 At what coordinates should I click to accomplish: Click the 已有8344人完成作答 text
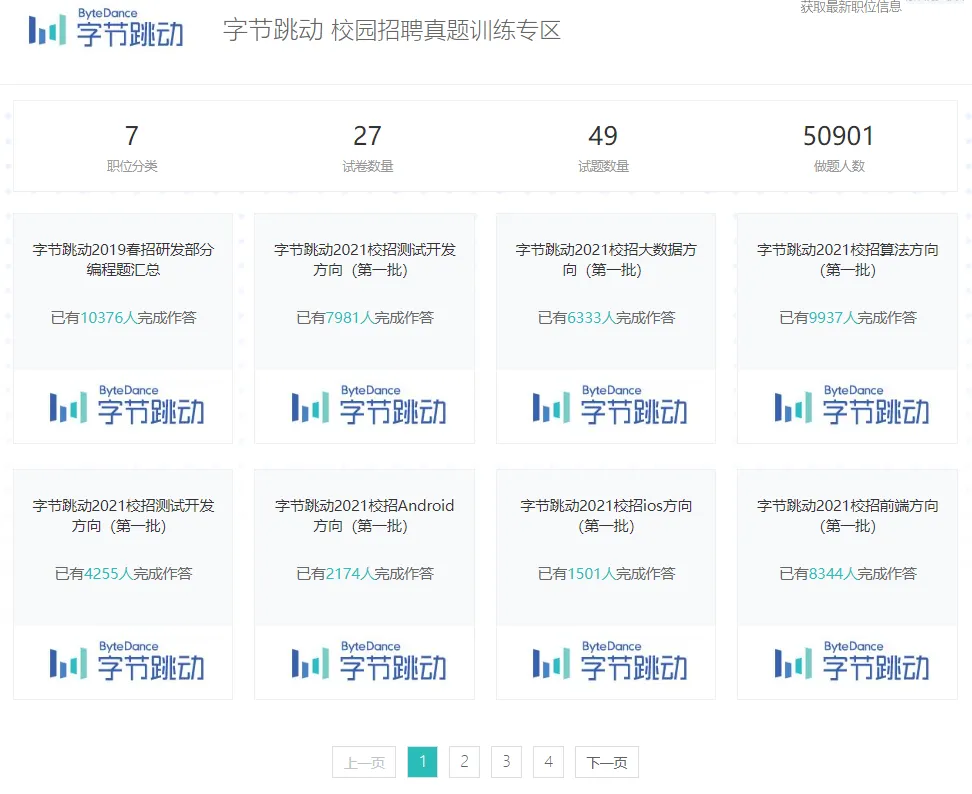click(847, 573)
